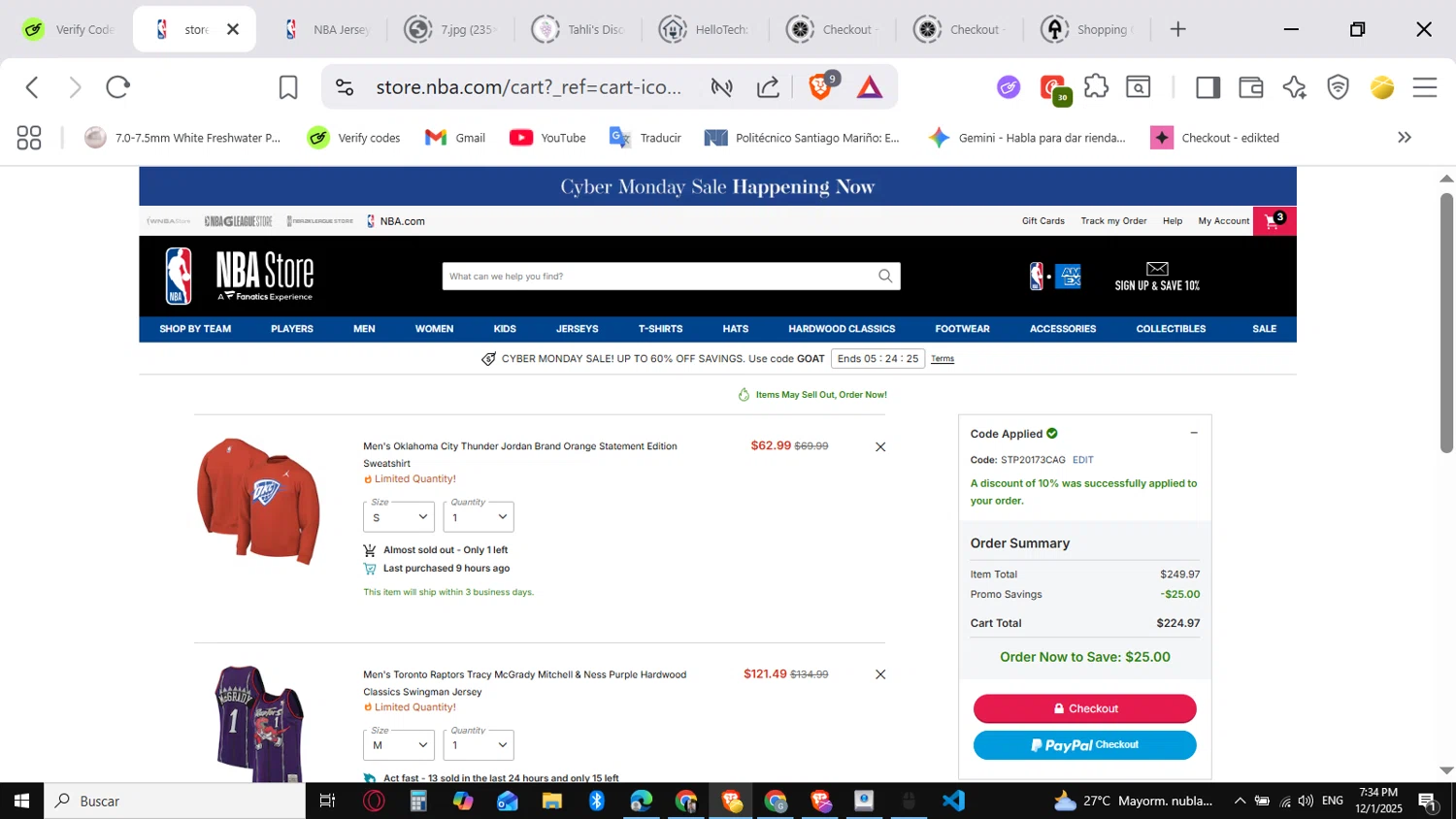Open Leo AI sparkle icon

click(1294, 87)
